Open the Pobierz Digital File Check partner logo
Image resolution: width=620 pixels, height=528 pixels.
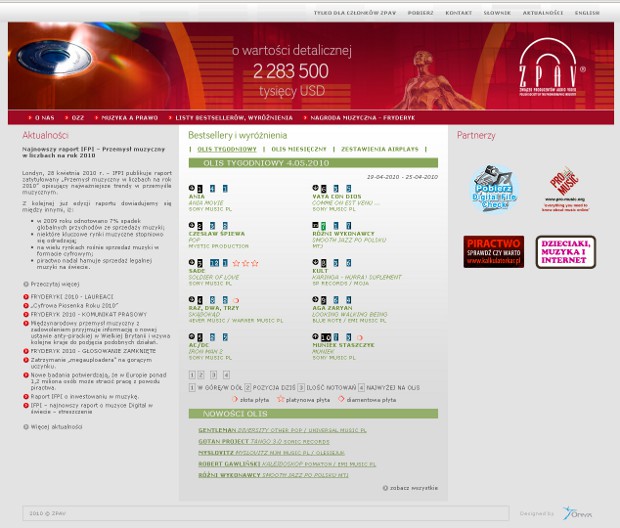coord(494,189)
